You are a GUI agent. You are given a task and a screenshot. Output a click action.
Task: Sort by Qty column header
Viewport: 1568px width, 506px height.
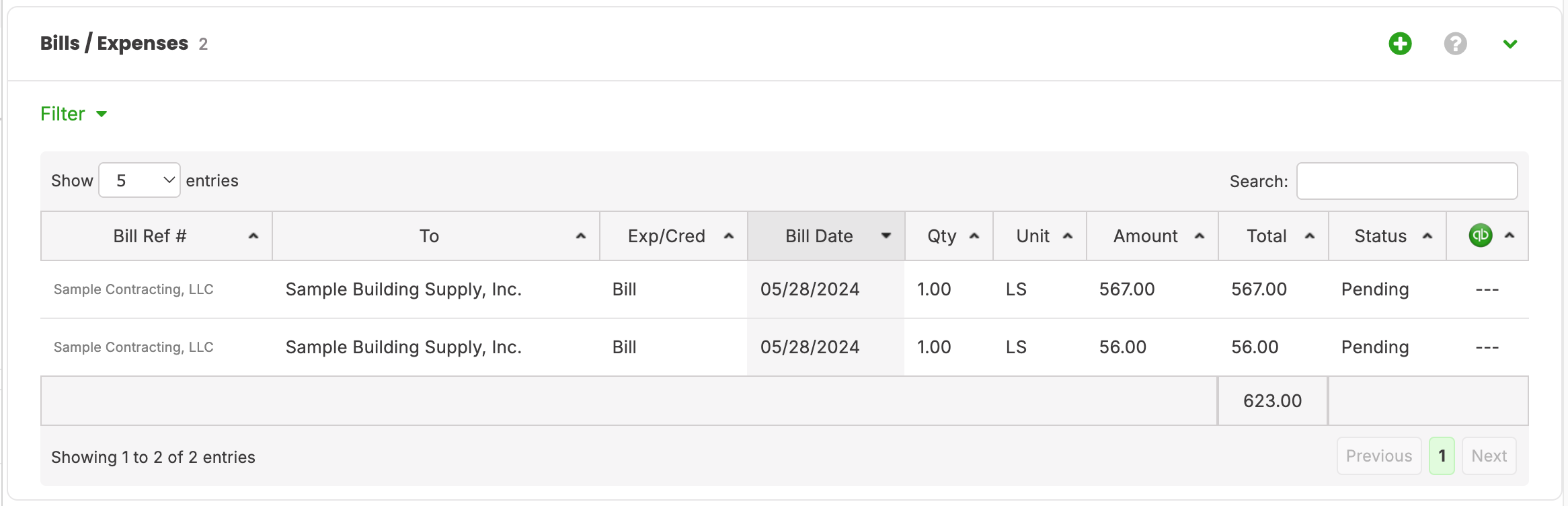click(949, 236)
